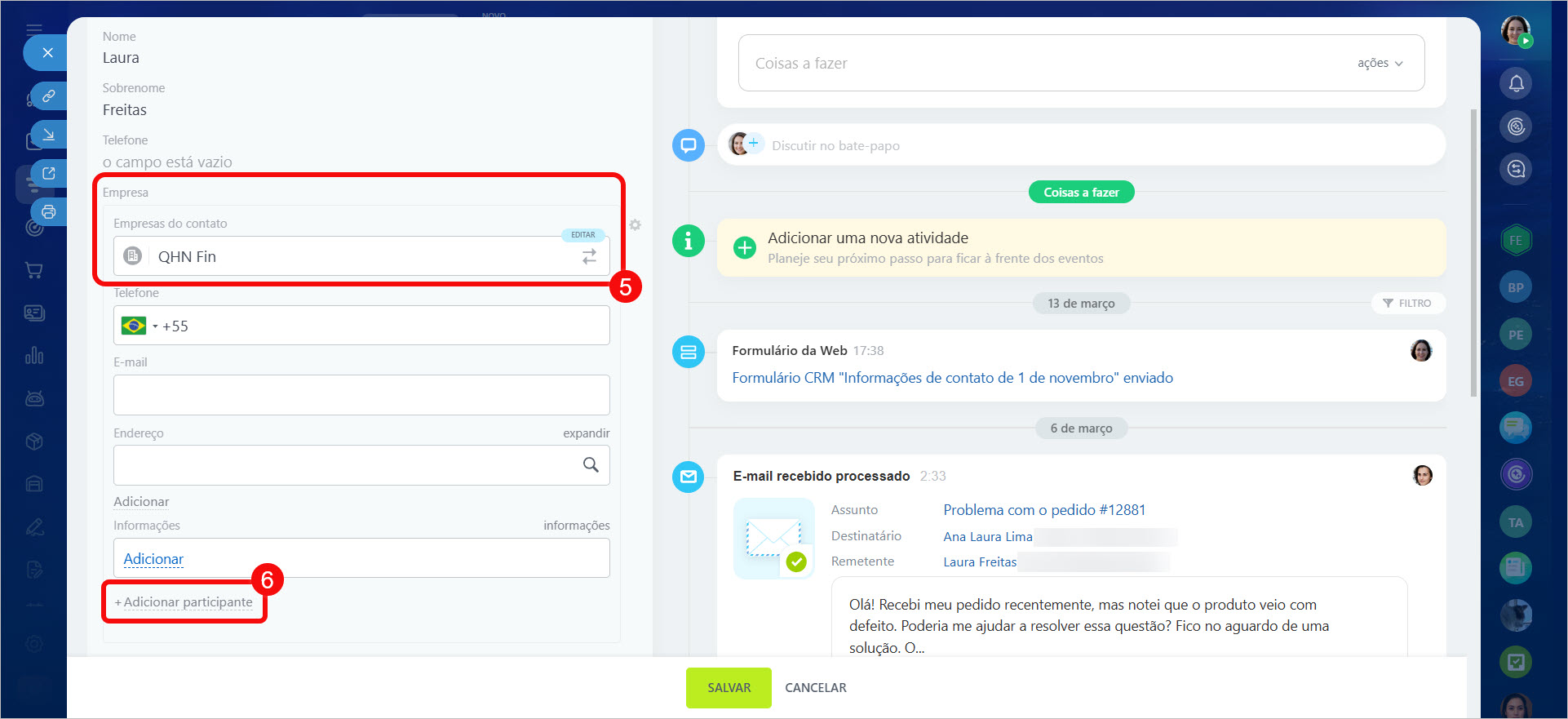The height and width of the screenshot is (719, 1568).
Task: Click CANCELAR to discard changes
Action: click(815, 688)
